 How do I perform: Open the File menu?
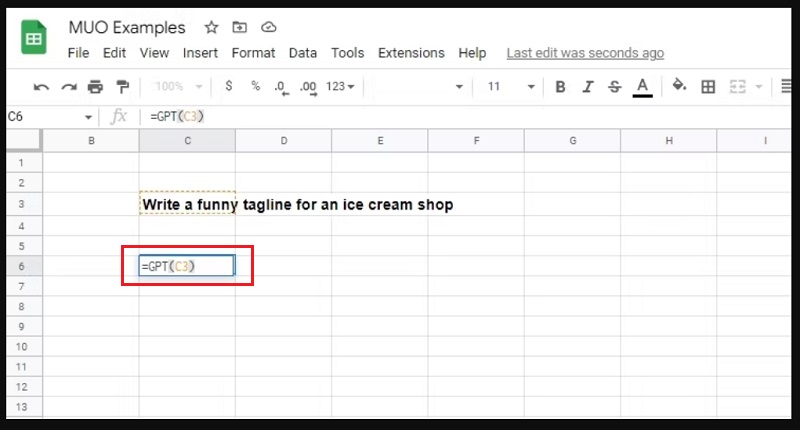coord(79,53)
